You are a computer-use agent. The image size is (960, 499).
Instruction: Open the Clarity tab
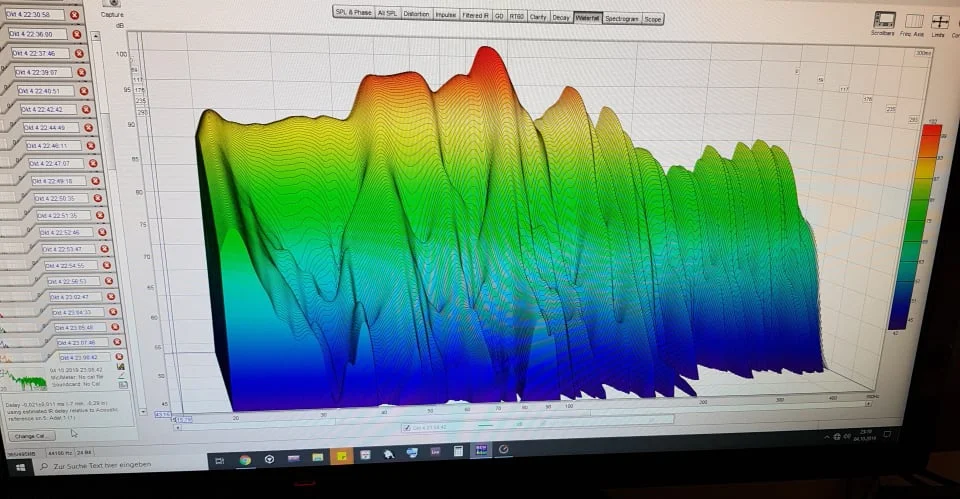[x=538, y=17]
